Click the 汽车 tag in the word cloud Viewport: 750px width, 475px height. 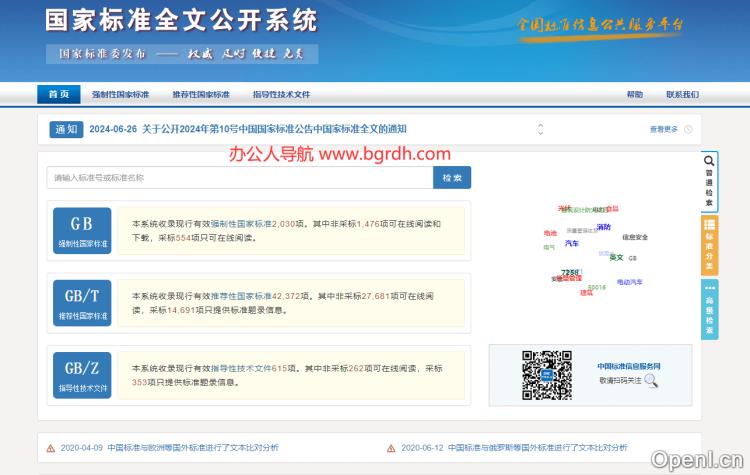pyautogui.click(x=572, y=243)
